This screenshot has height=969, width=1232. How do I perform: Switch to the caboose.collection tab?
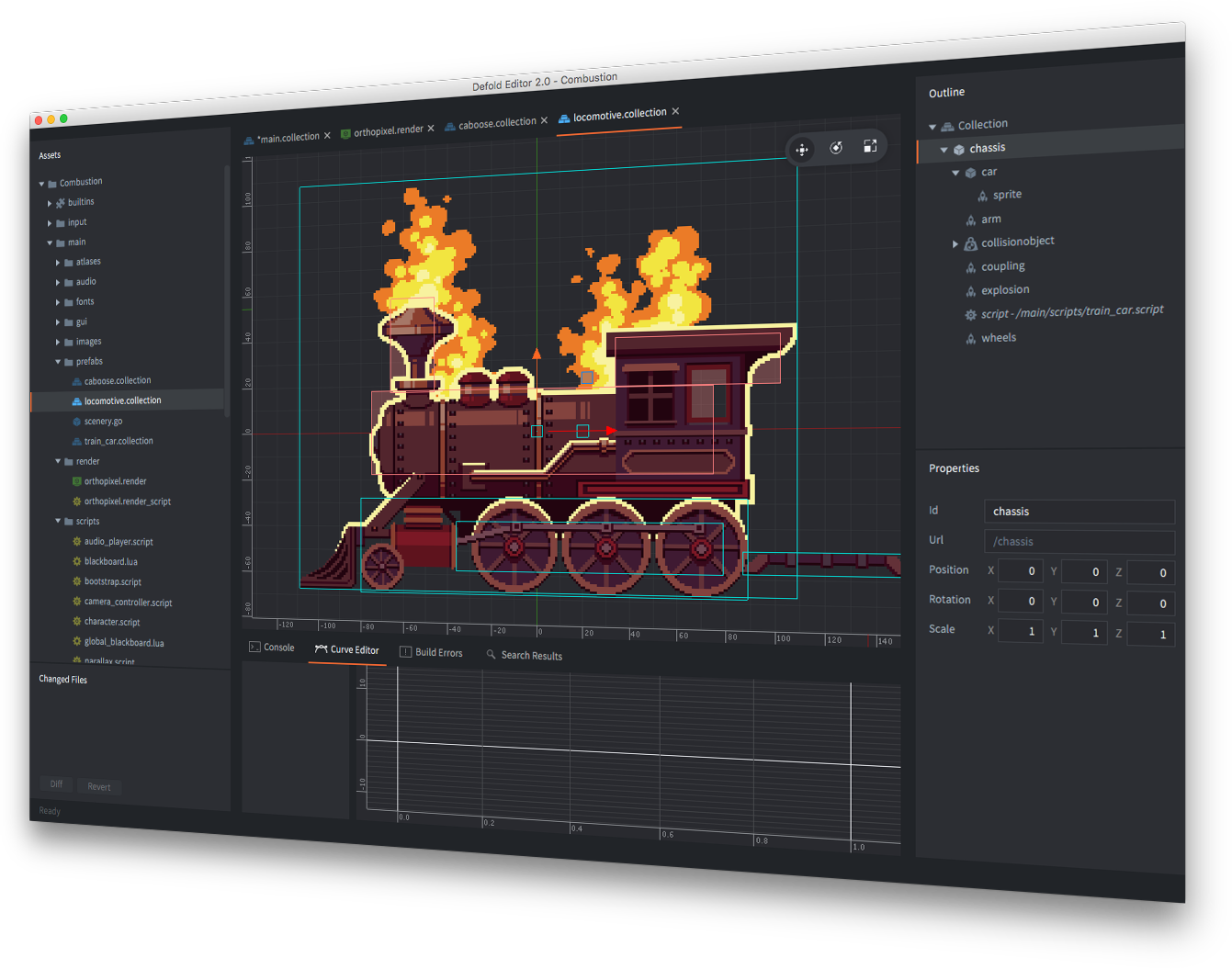(496, 120)
